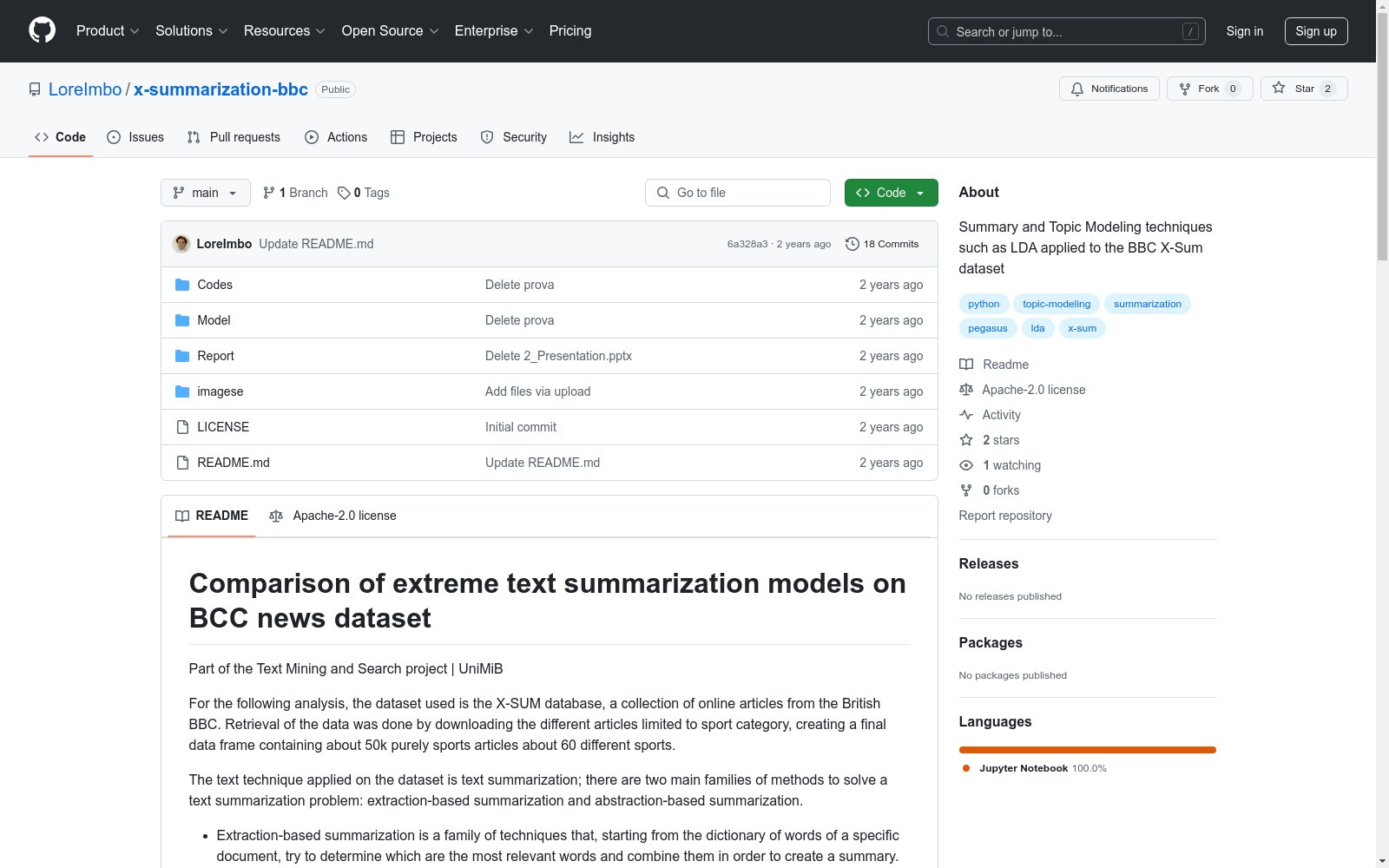Open the green Code dropdown button
The image size is (1389, 868).
(x=891, y=193)
